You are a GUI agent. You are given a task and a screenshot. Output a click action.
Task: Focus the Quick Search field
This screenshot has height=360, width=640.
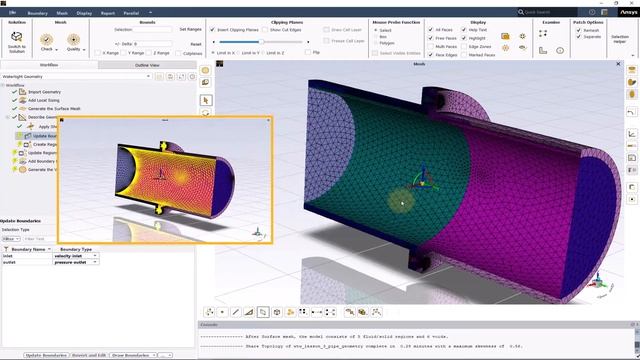[x=547, y=12]
